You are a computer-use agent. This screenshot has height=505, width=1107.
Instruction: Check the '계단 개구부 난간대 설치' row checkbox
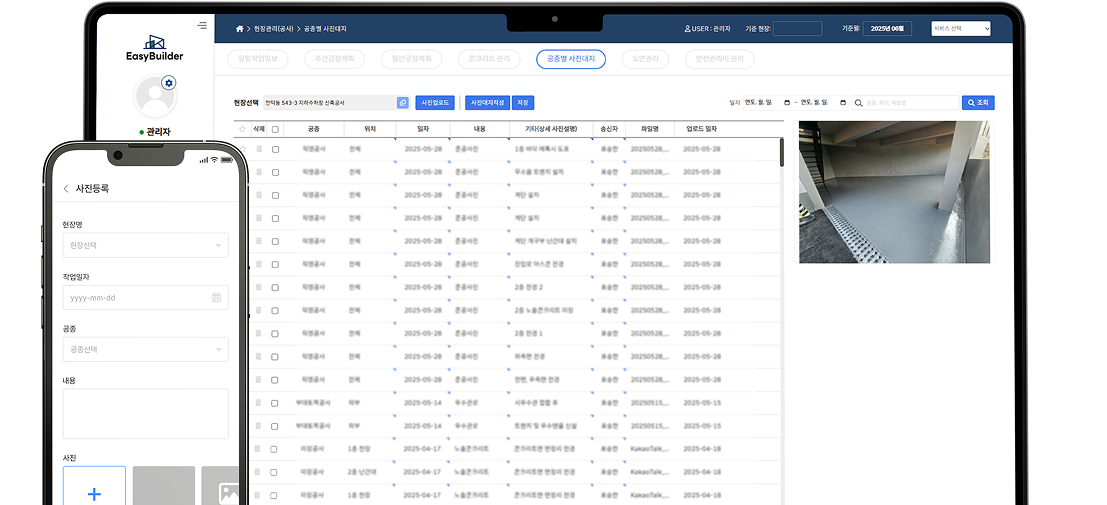(x=275, y=241)
